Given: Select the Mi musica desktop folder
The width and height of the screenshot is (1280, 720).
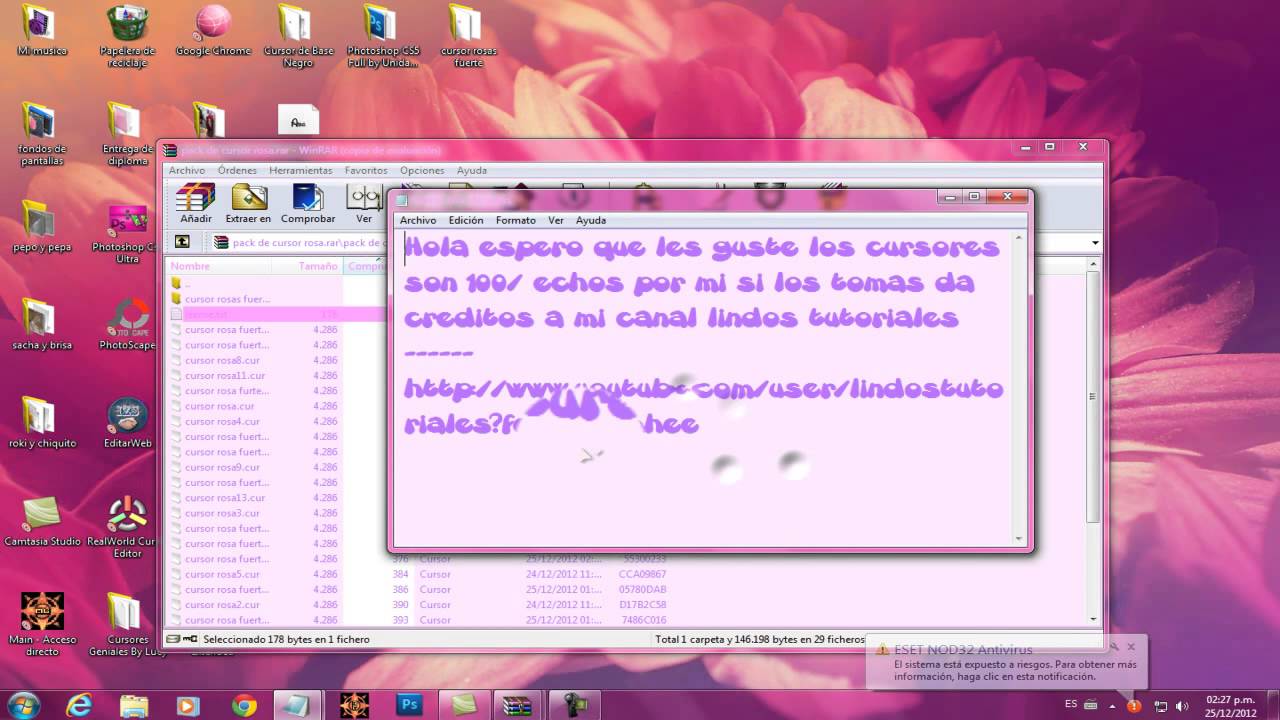Looking at the screenshot, I should 42,31.
